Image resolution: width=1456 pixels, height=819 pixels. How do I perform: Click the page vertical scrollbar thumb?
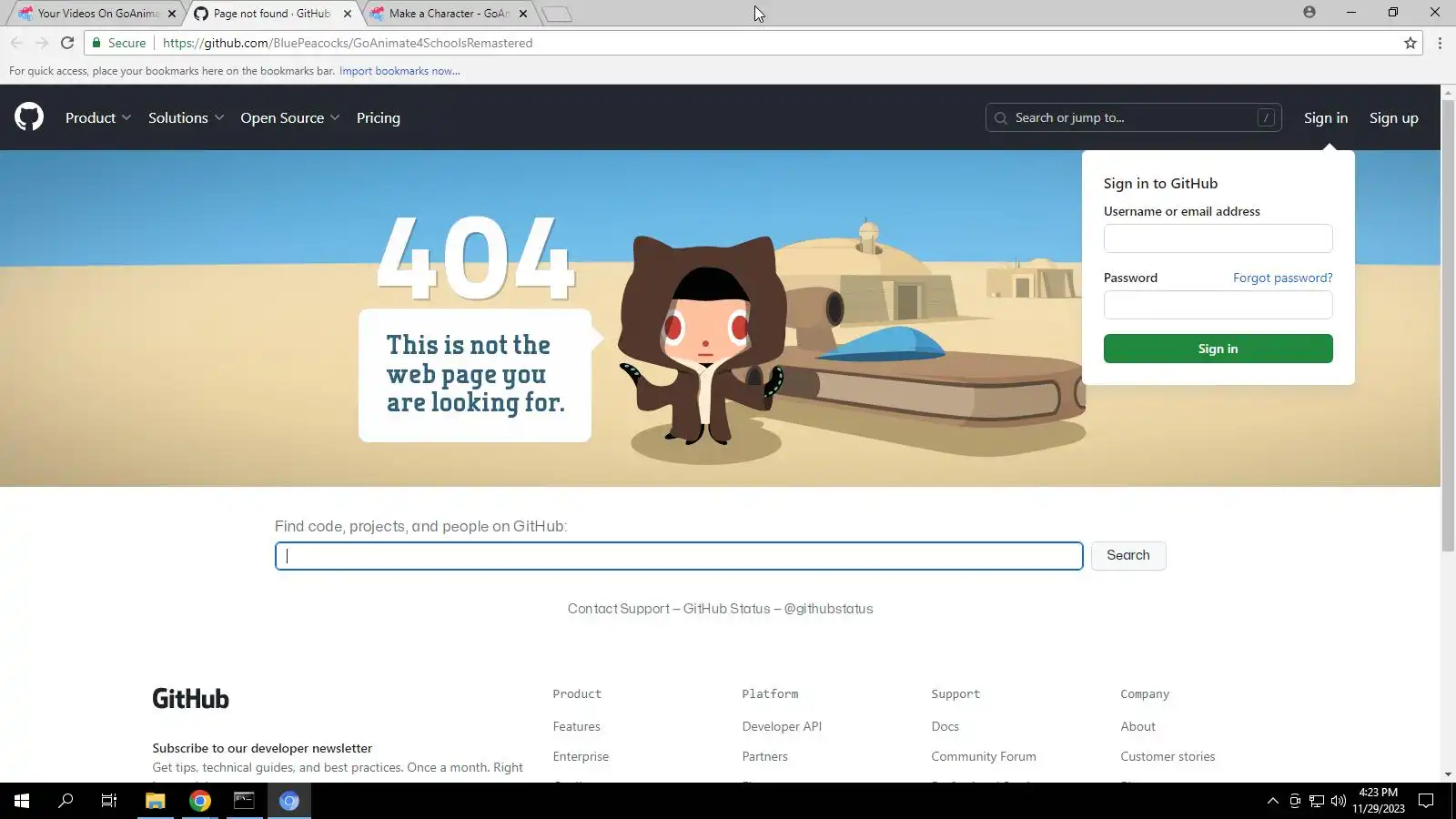tap(1448, 326)
